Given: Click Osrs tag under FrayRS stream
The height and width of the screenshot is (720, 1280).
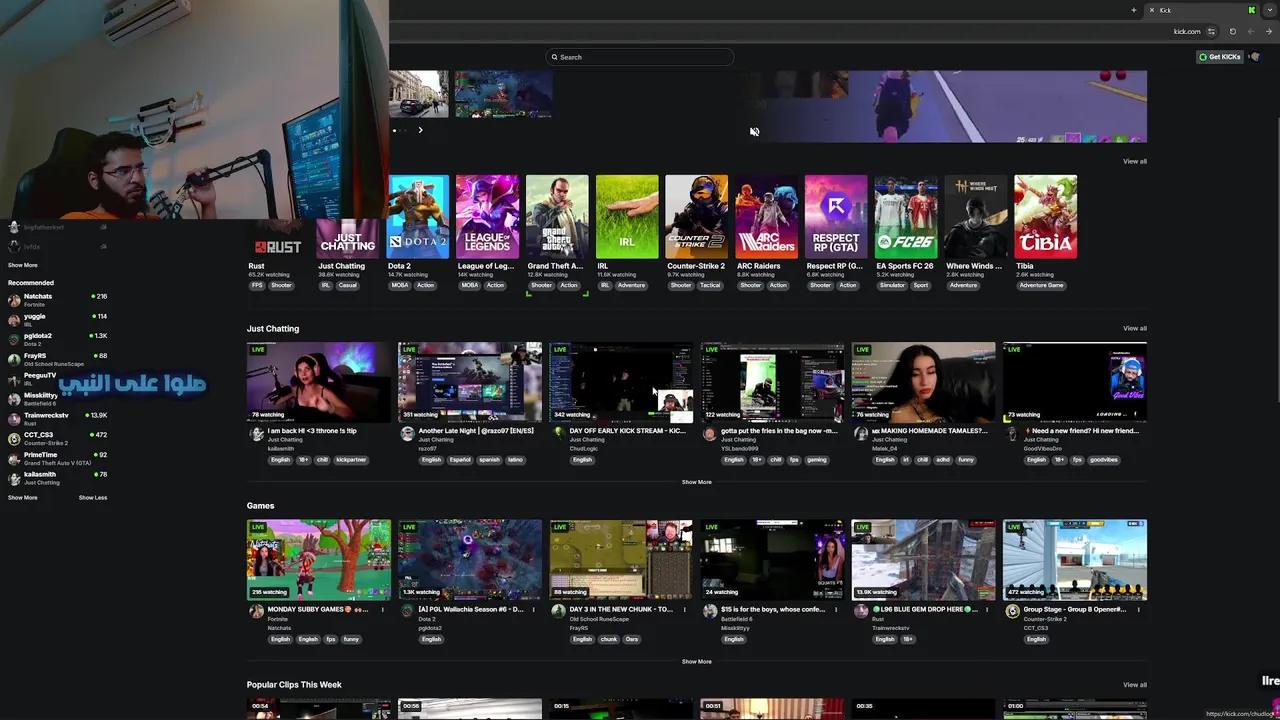Looking at the screenshot, I should tap(632, 639).
